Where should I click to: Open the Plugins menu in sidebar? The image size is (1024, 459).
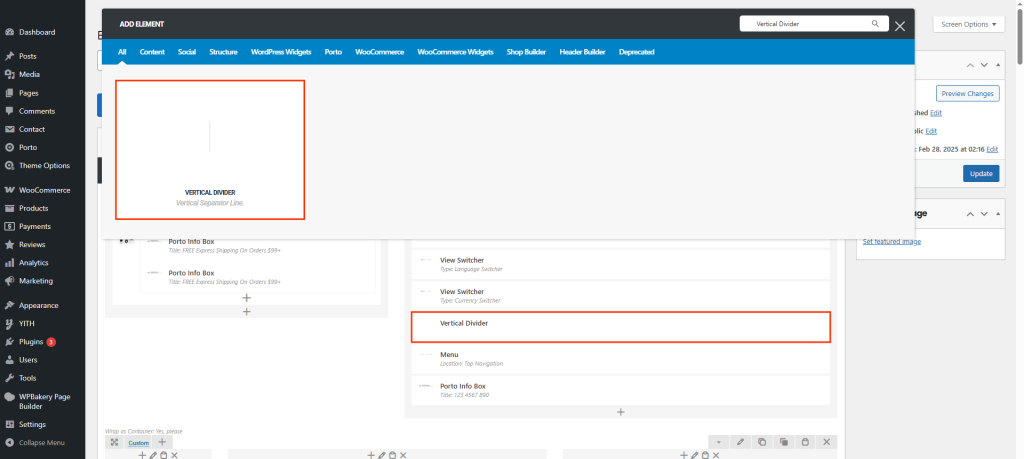point(32,341)
